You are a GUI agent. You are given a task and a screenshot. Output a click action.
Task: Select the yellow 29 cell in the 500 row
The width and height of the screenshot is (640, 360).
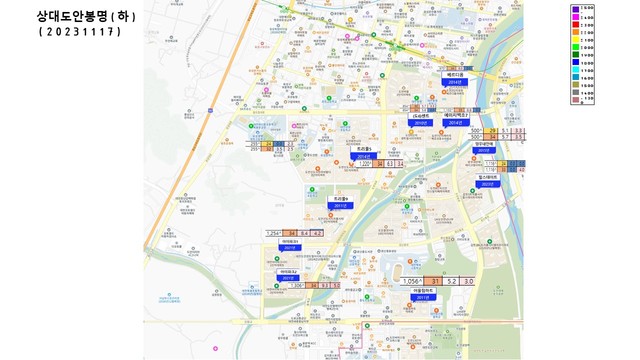point(492,131)
